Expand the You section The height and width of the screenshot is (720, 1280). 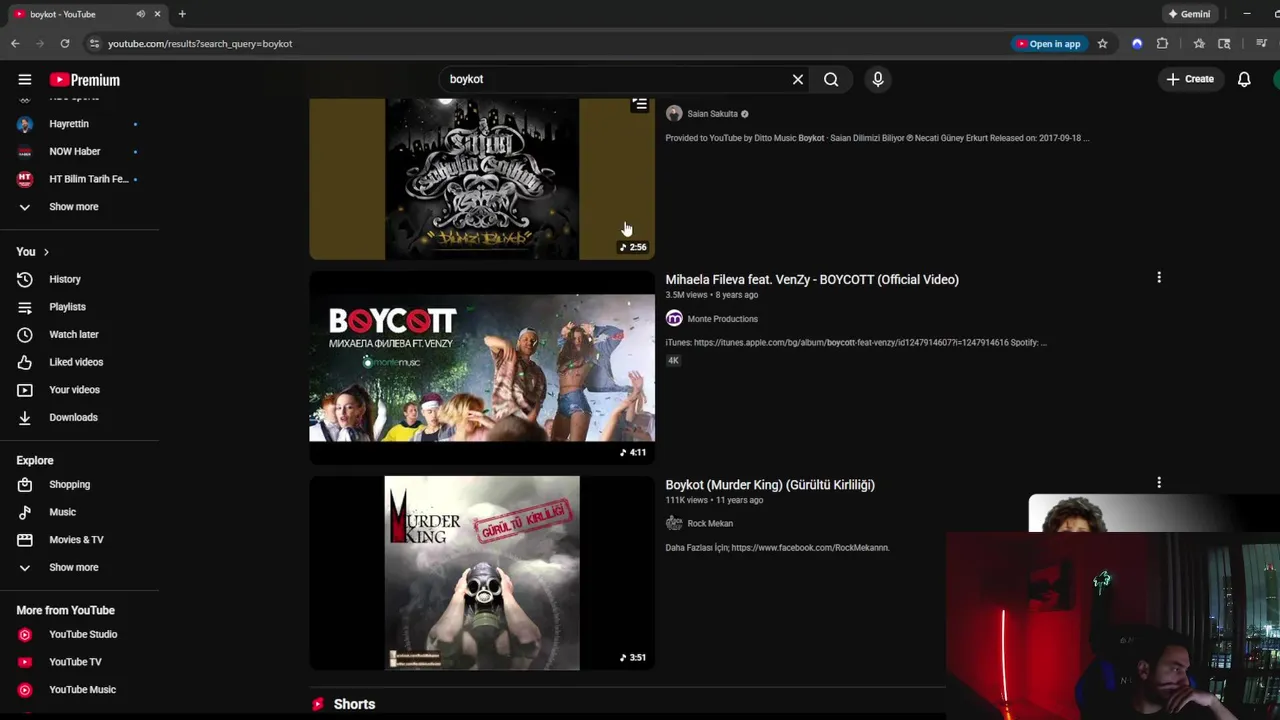(33, 252)
